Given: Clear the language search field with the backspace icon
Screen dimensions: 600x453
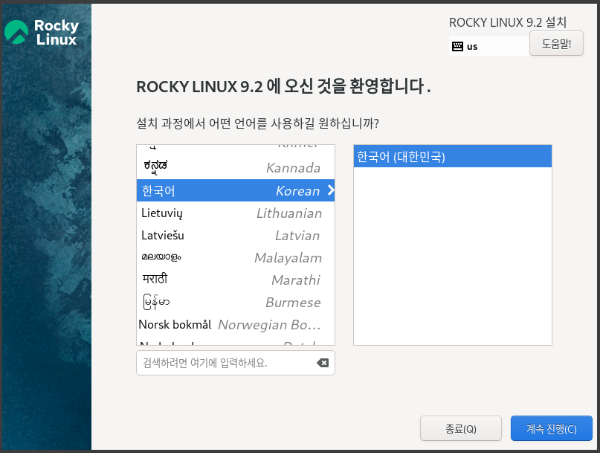Looking at the screenshot, I should [x=323, y=363].
